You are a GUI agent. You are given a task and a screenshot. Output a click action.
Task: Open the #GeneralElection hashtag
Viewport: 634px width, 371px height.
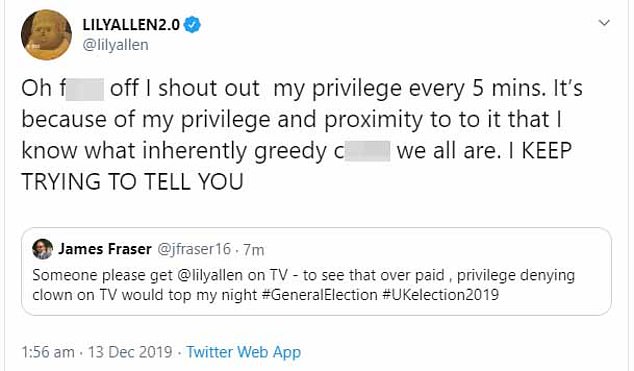click(319, 295)
